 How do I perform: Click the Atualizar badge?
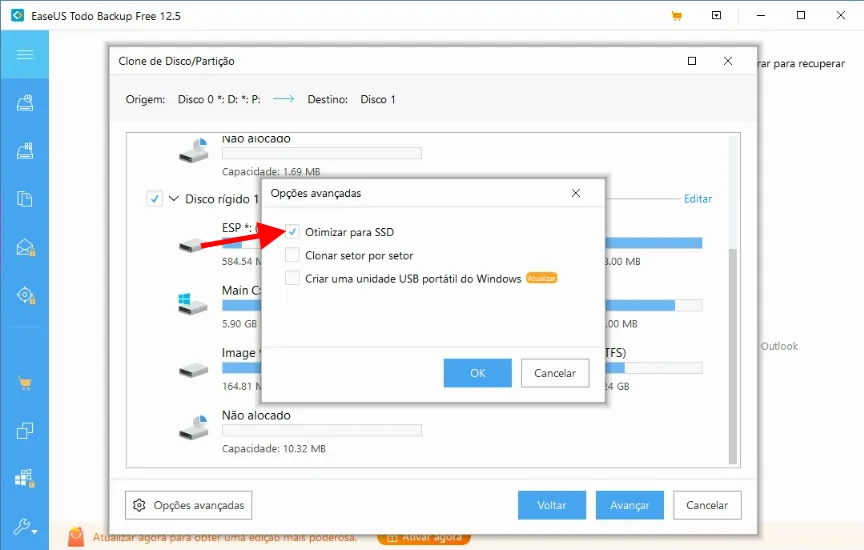click(x=542, y=278)
